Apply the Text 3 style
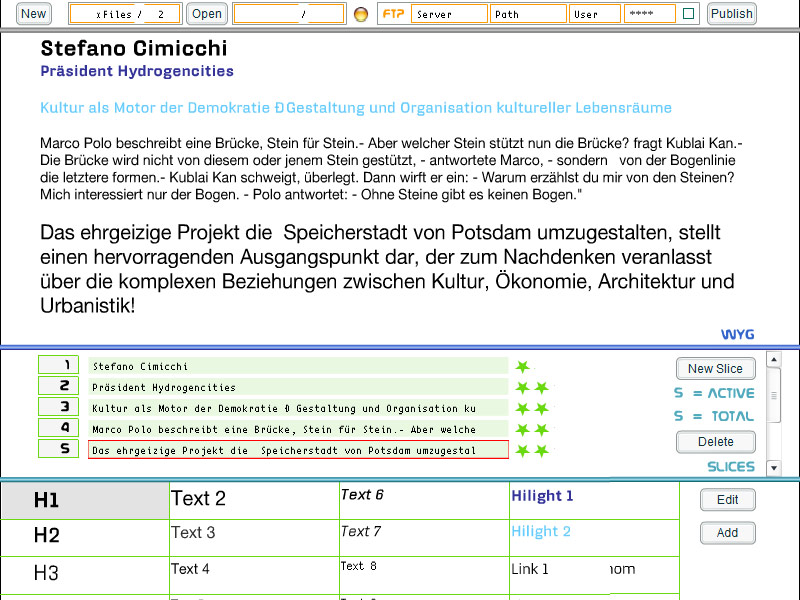The image size is (800, 600). click(x=254, y=538)
